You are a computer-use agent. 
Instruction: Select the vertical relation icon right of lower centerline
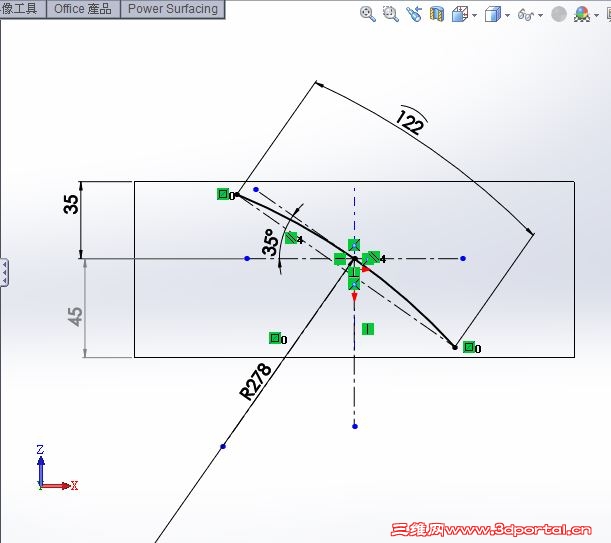pos(368,329)
